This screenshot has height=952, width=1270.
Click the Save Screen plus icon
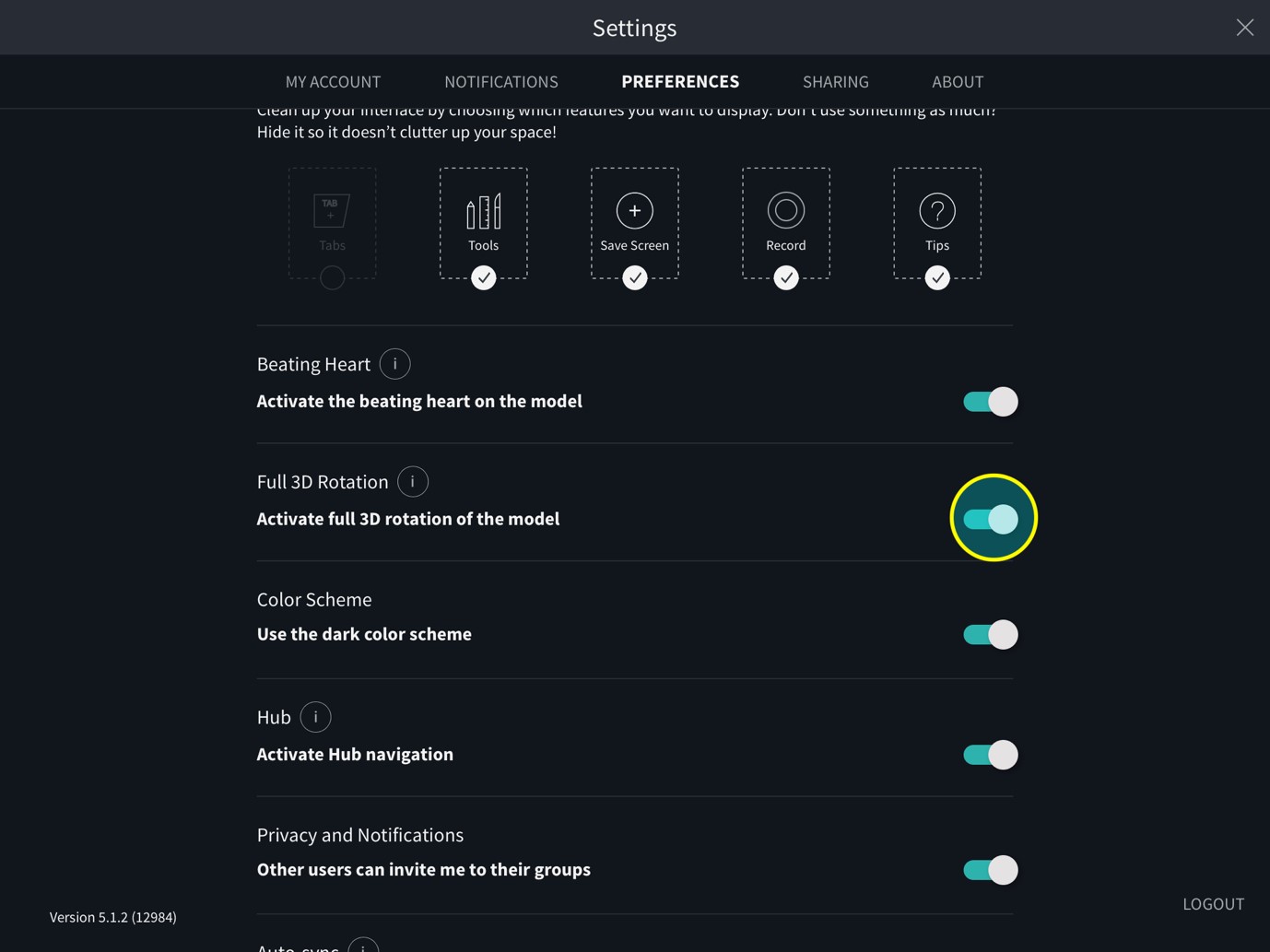(x=634, y=211)
